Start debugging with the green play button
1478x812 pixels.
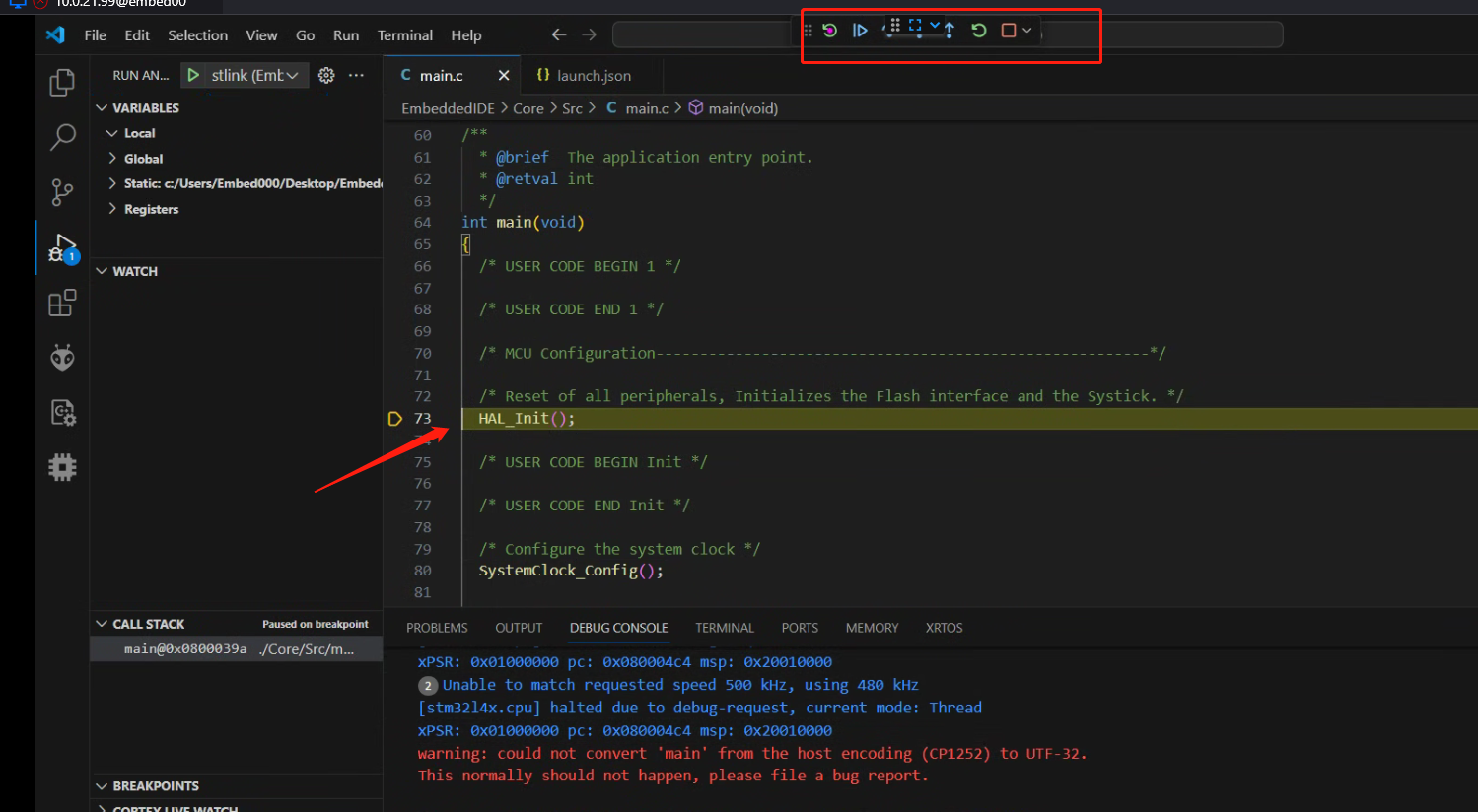pos(193,75)
